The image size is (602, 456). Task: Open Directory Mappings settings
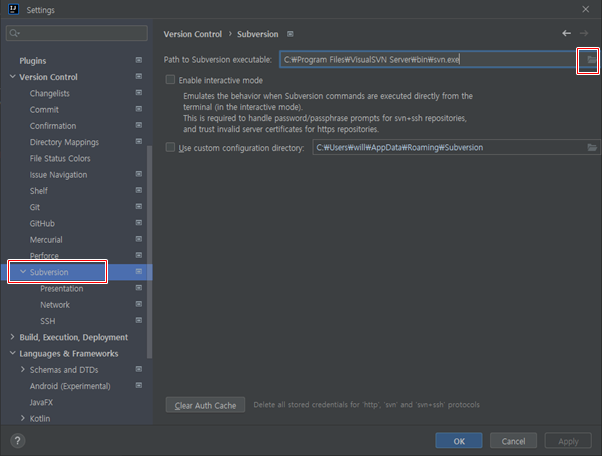64,142
